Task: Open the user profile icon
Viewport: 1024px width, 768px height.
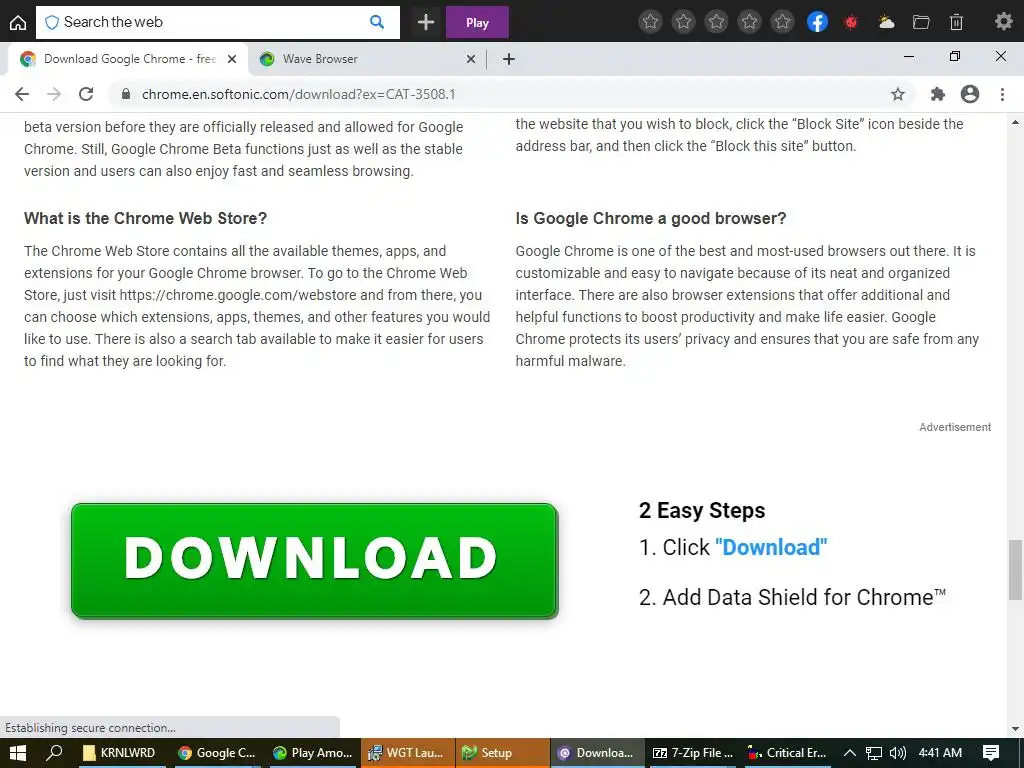Action: pyautogui.click(x=970, y=94)
